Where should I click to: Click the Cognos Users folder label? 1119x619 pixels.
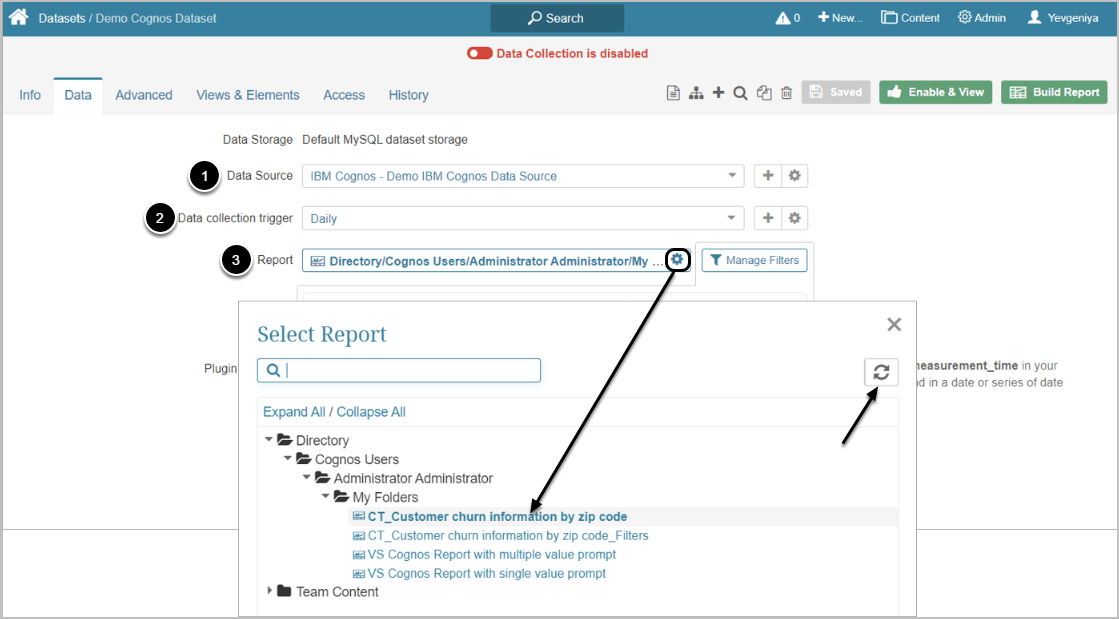[357, 459]
